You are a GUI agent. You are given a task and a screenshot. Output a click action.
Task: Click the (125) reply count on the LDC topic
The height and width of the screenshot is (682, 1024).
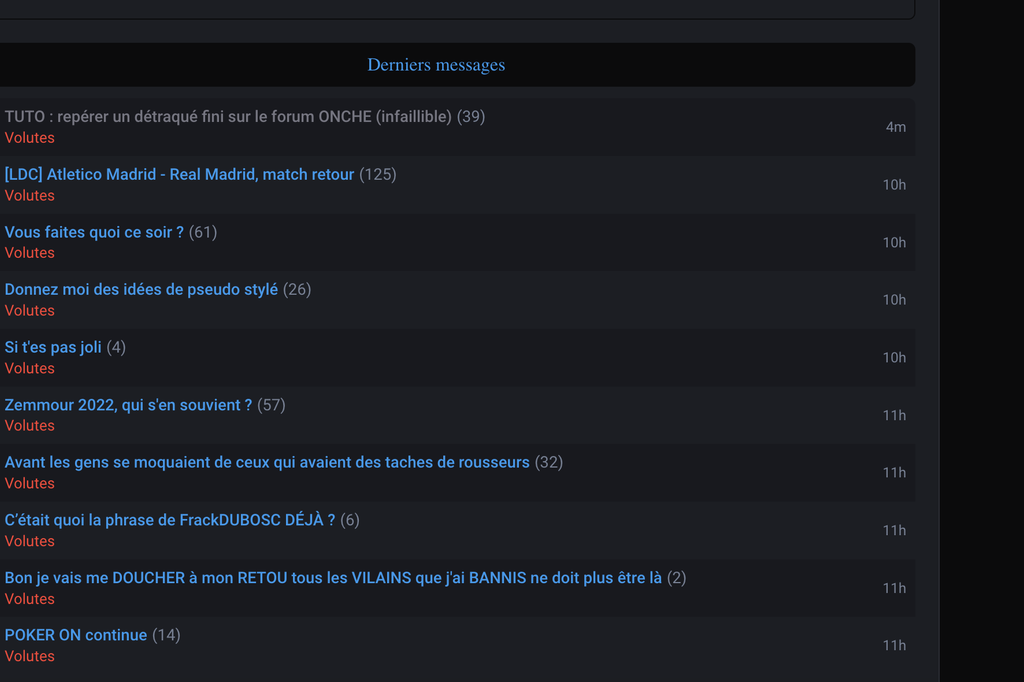coord(378,175)
